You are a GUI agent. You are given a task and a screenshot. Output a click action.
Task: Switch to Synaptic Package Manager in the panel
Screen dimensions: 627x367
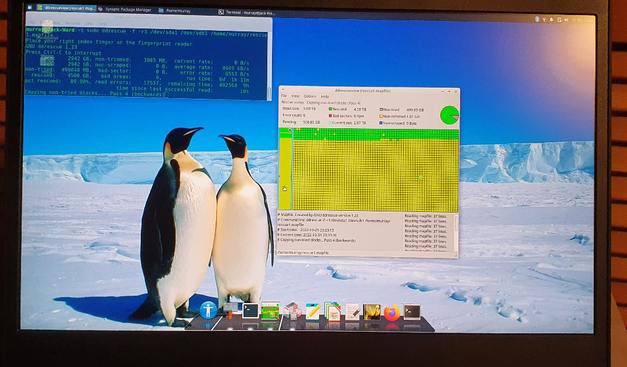tap(125, 9)
